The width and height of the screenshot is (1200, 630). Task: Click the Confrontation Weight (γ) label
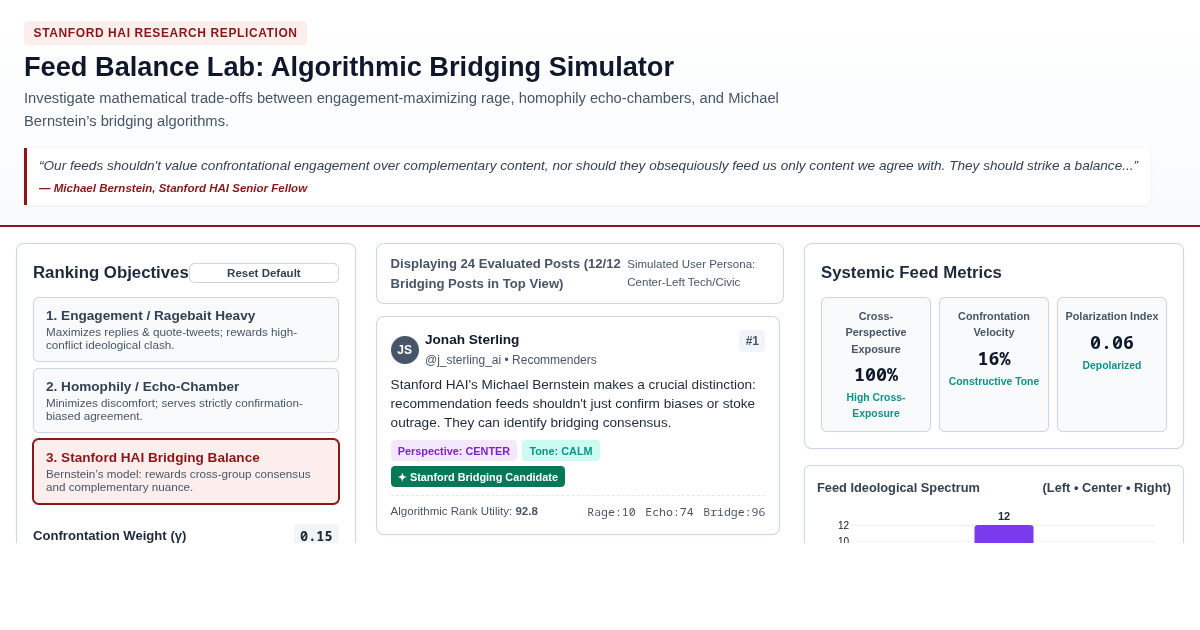point(110,536)
